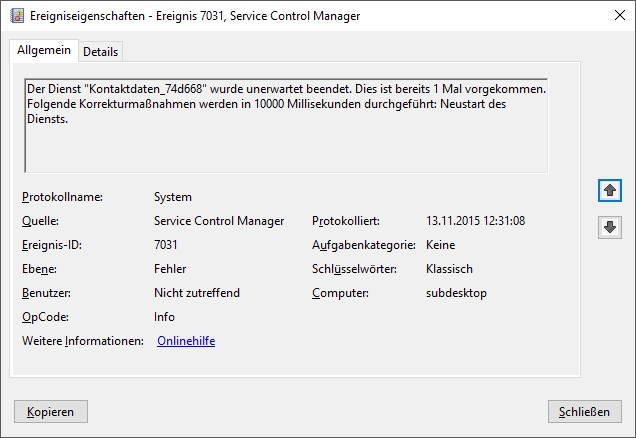Select the Allgemein tab

pyautogui.click(x=43, y=50)
